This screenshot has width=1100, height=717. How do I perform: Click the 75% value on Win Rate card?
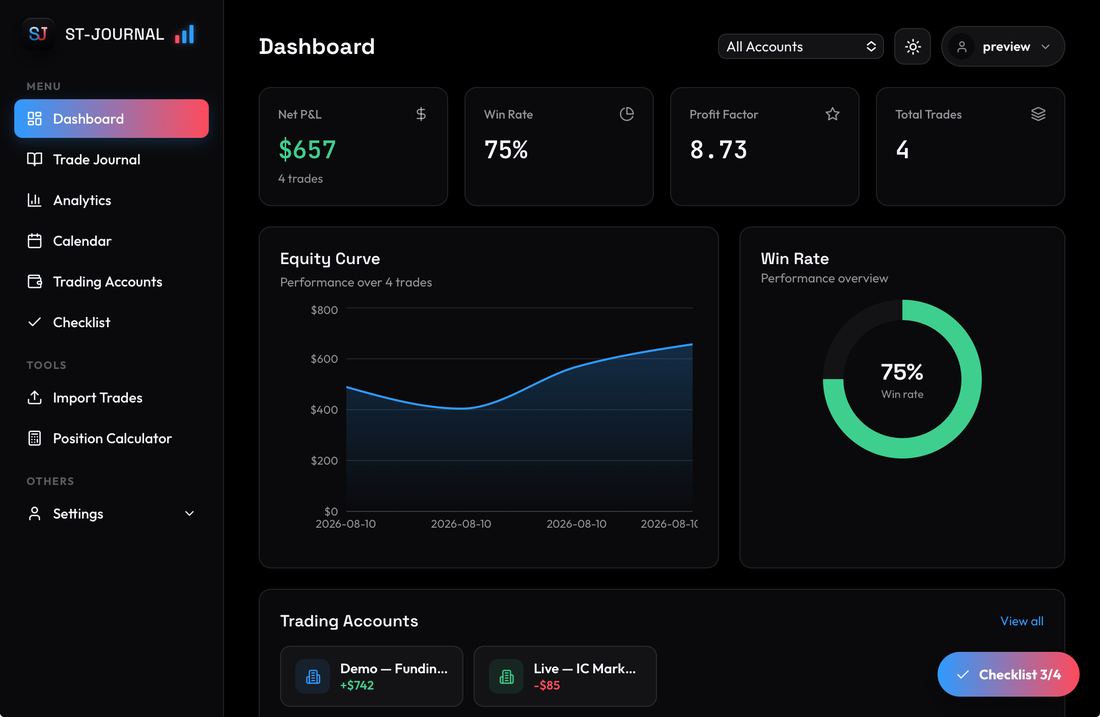coord(506,149)
